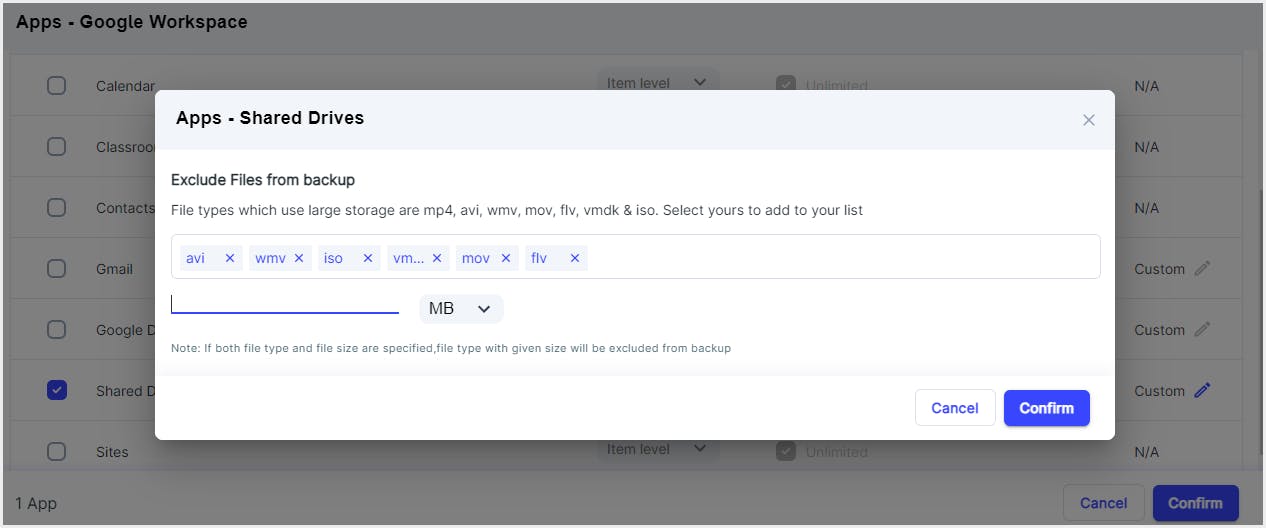This screenshot has width=1266, height=528.
Task: Uncheck the Shared Drives checkbox
Action: (57, 390)
